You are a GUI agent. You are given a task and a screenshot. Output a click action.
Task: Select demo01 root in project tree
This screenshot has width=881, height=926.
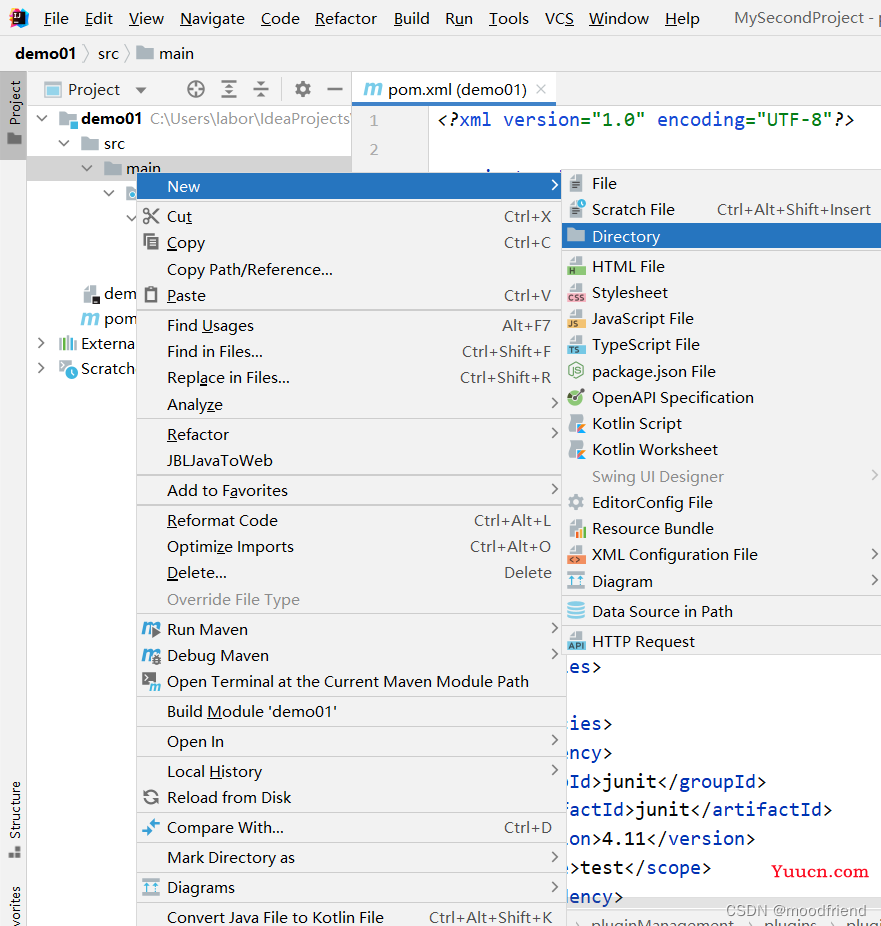(x=111, y=119)
